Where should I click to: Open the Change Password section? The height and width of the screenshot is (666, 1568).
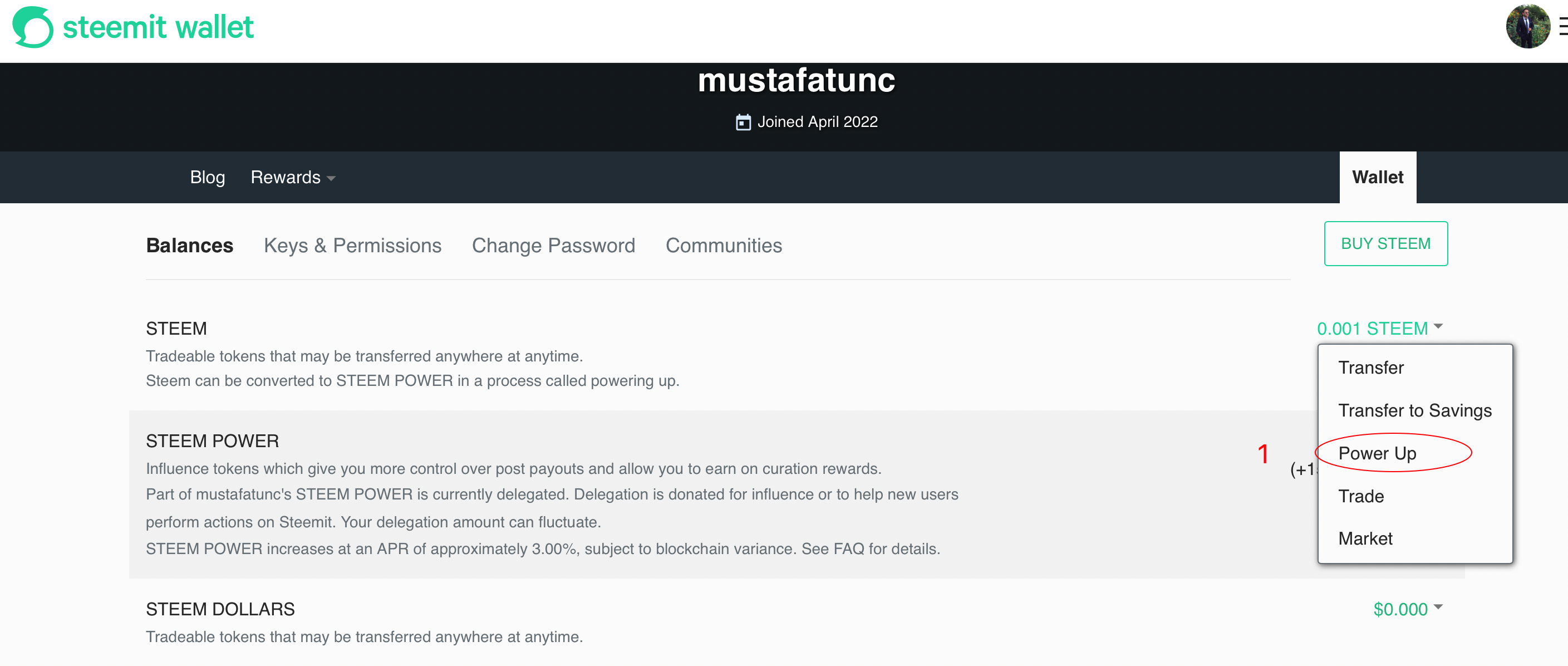point(553,246)
